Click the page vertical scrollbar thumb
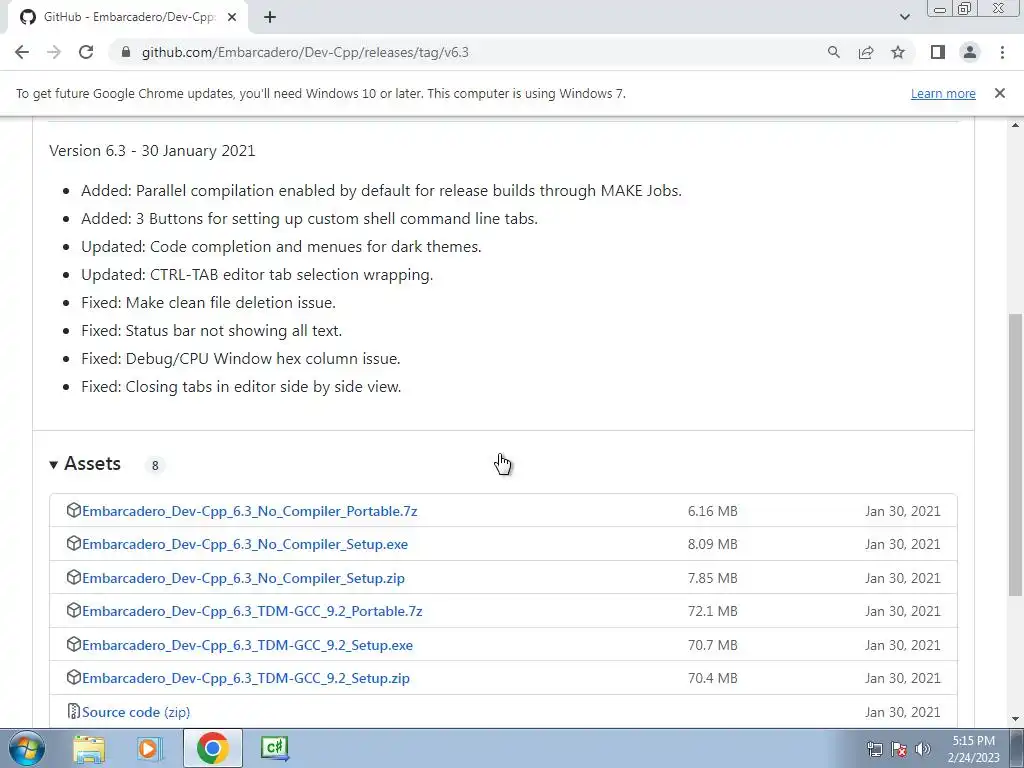The width and height of the screenshot is (1024, 768). click(1015, 455)
